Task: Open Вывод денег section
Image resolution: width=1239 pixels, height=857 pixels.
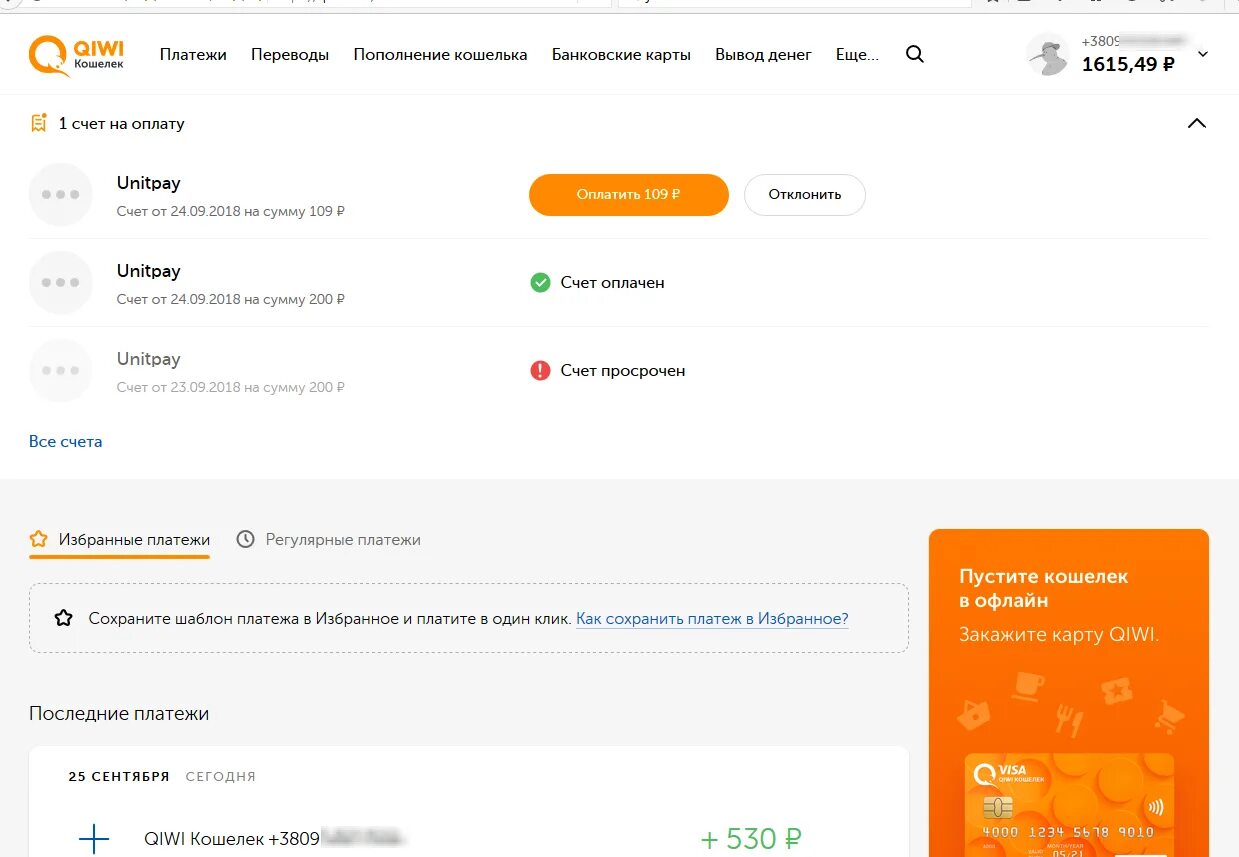Action: pos(763,55)
